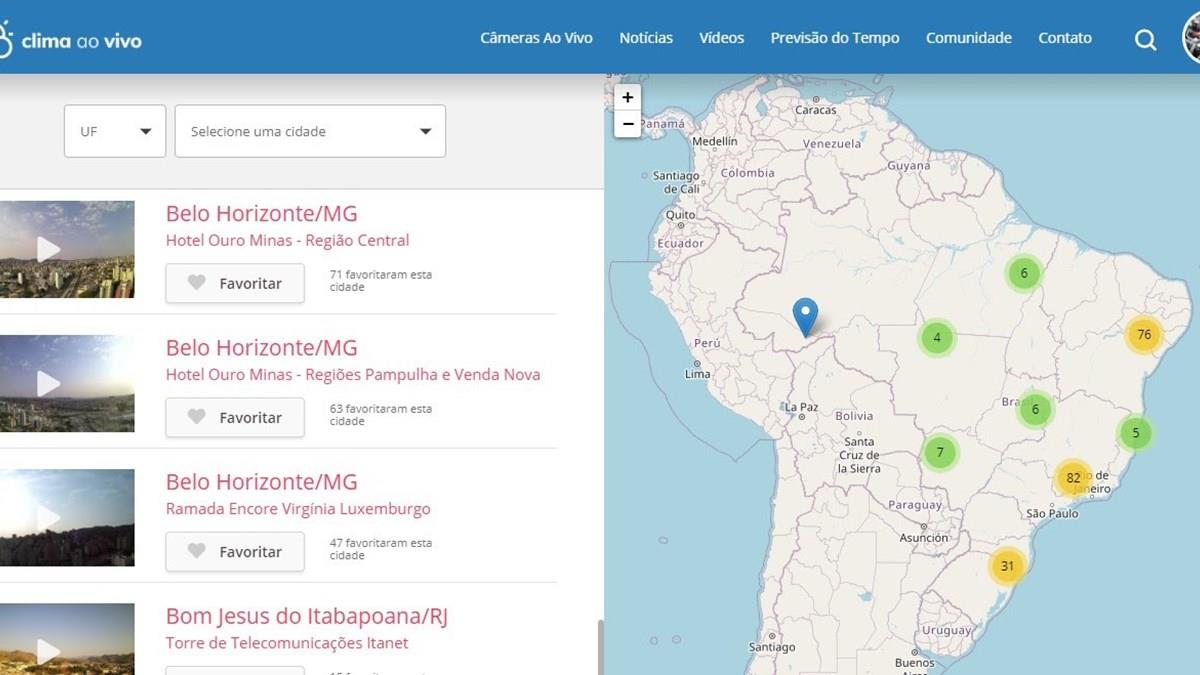Favorite the Pampulha e Venda Nova camera
The width and height of the screenshot is (1200, 675).
235,417
